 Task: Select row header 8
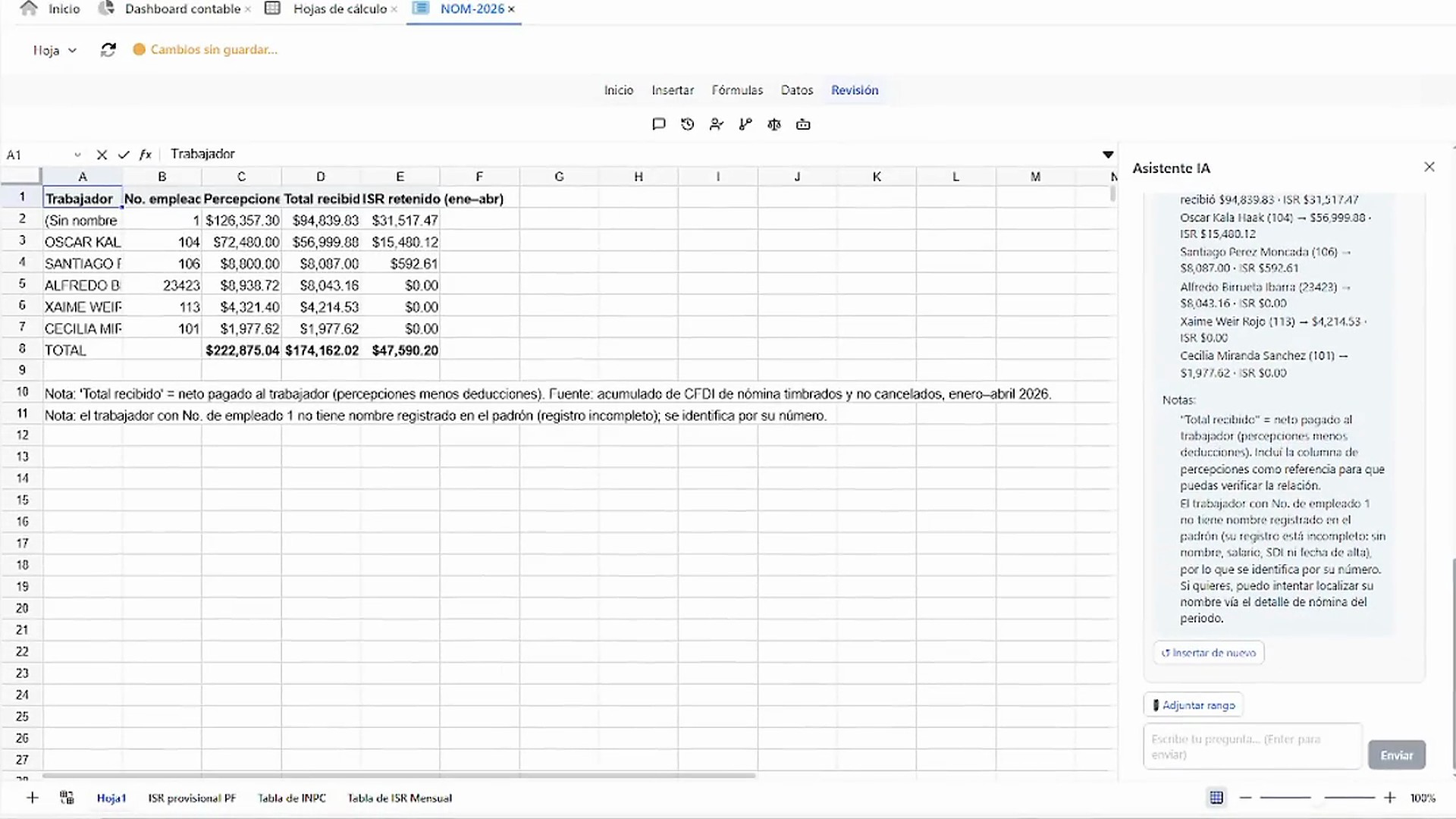point(21,350)
